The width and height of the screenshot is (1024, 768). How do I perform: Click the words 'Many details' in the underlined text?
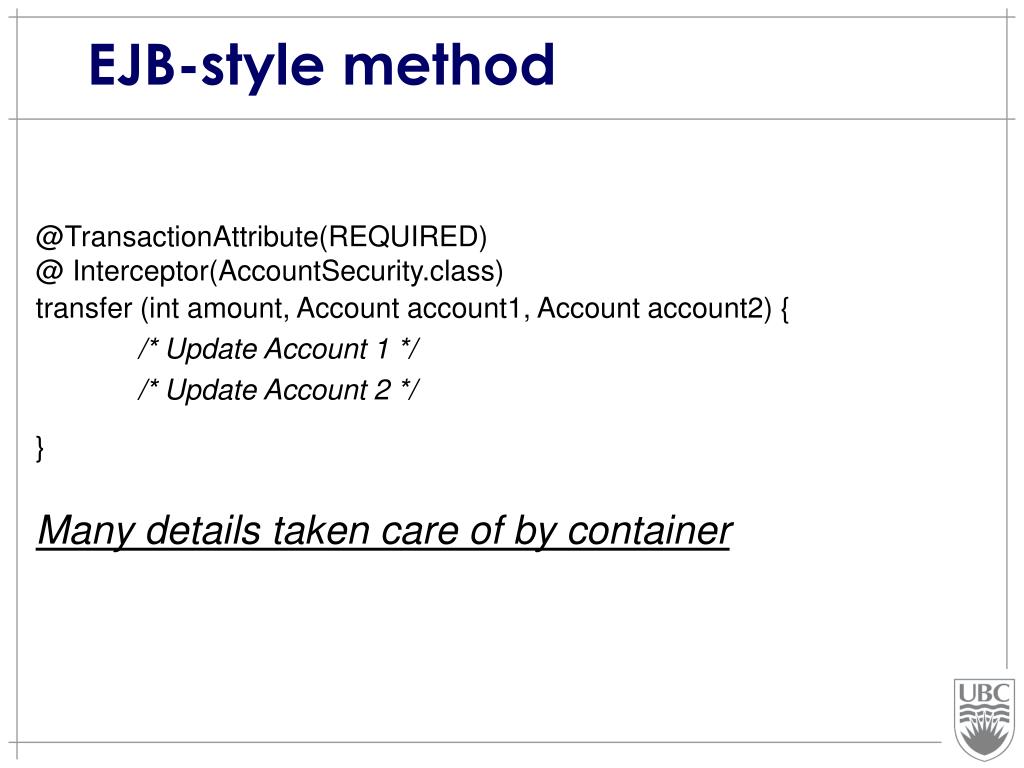click(x=149, y=530)
